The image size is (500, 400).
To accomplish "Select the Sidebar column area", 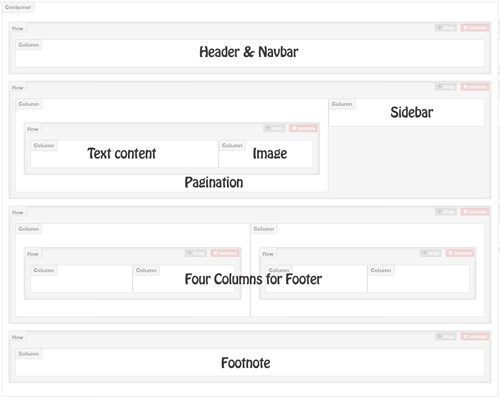I will pyautogui.click(x=406, y=112).
